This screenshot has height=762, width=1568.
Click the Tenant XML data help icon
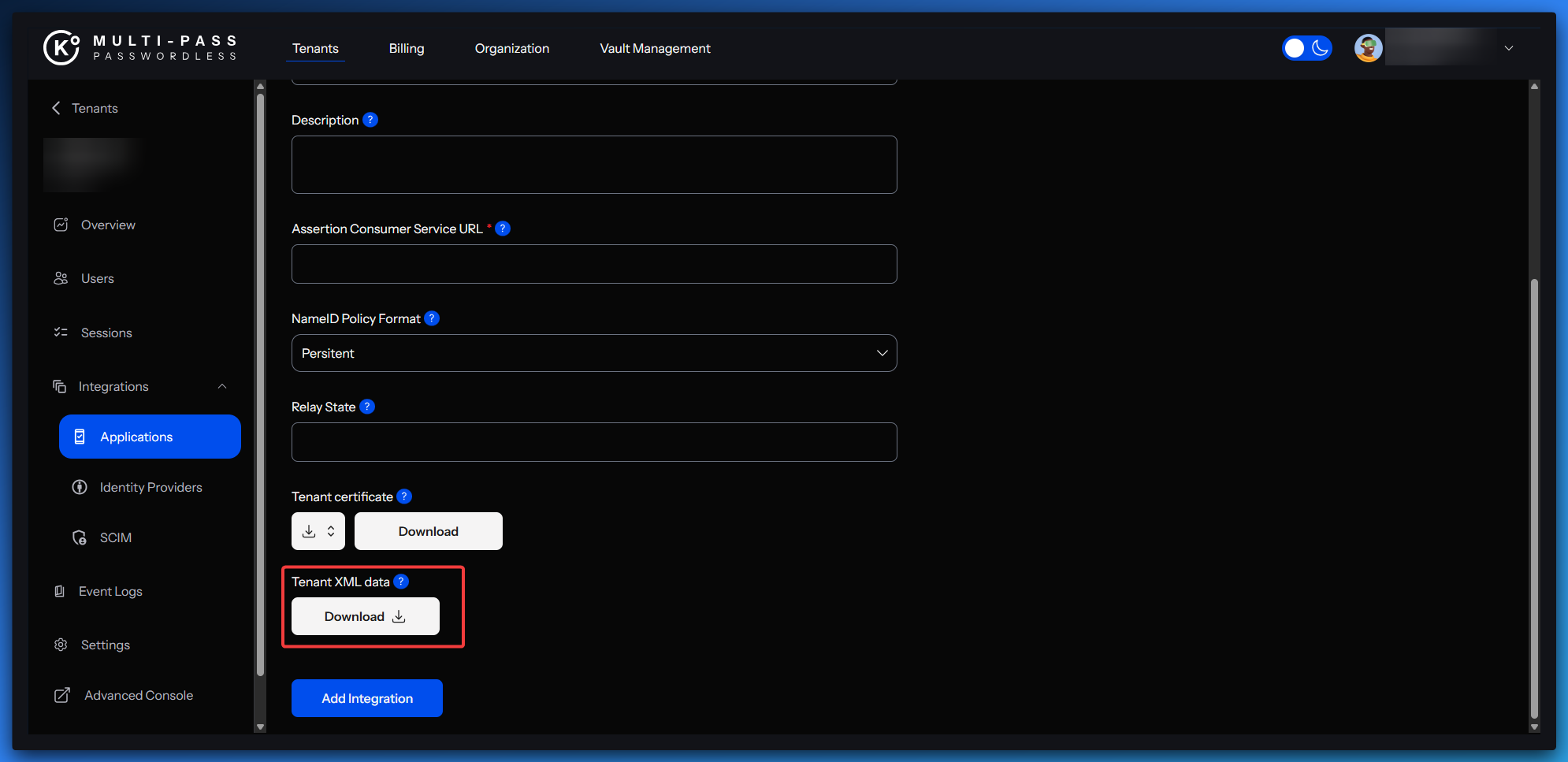click(x=401, y=582)
